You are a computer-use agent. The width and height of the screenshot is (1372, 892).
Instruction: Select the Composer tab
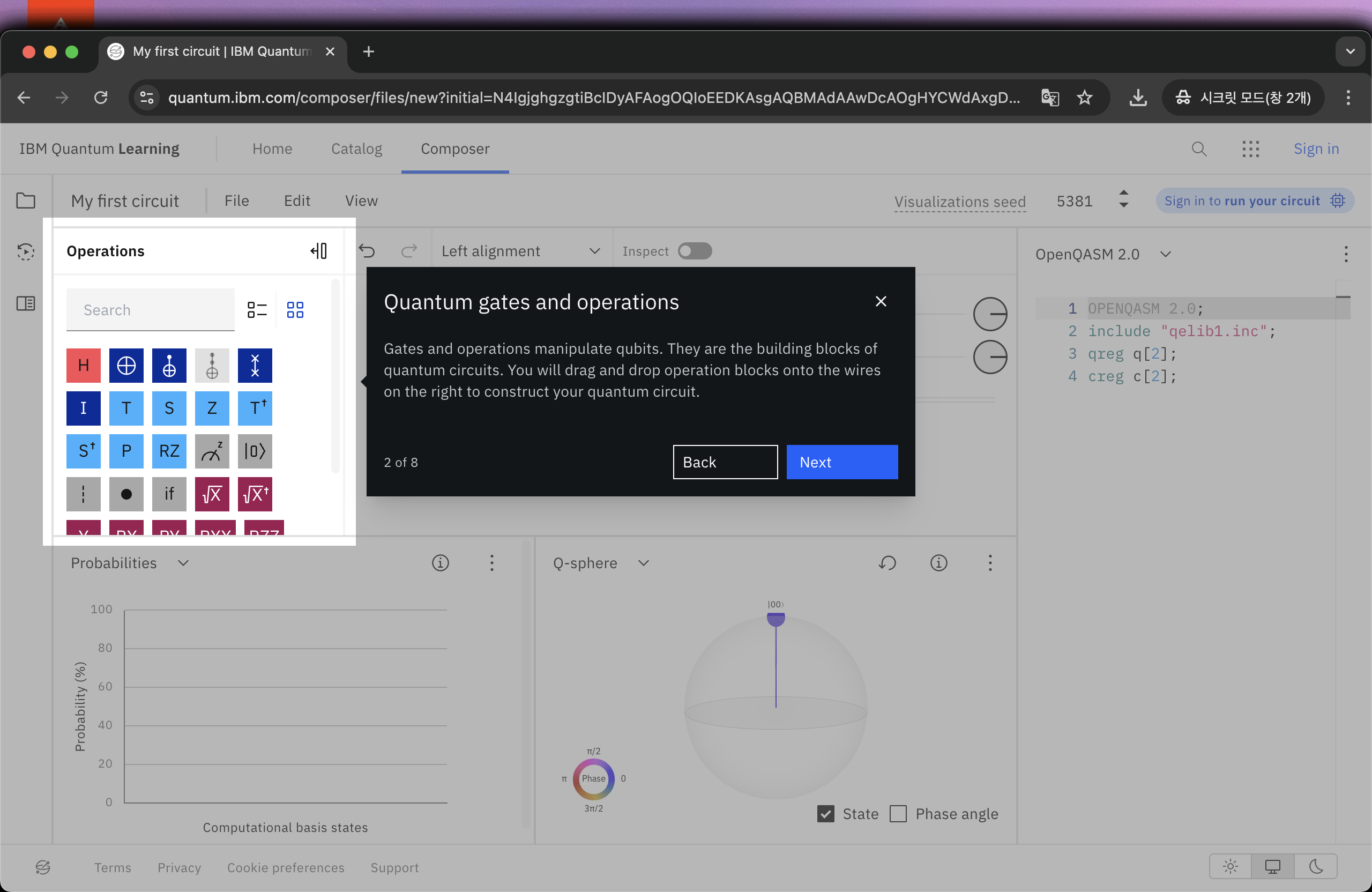[x=455, y=149]
